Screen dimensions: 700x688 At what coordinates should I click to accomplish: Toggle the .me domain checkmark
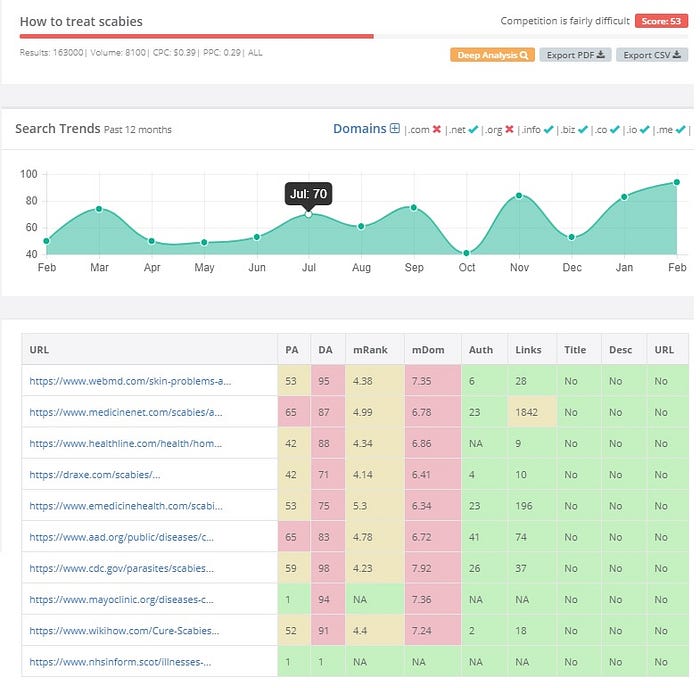pyautogui.click(x=680, y=129)
